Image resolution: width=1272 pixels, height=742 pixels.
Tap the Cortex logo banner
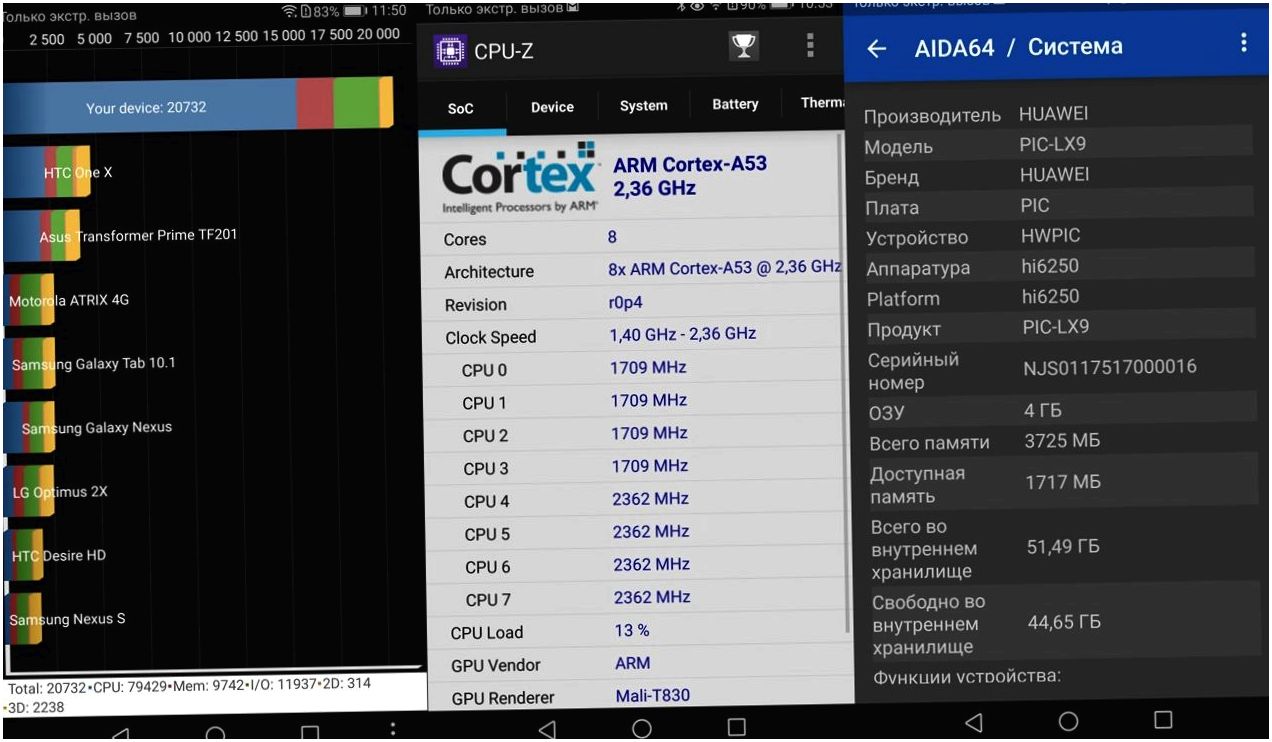tap(521, 180)
